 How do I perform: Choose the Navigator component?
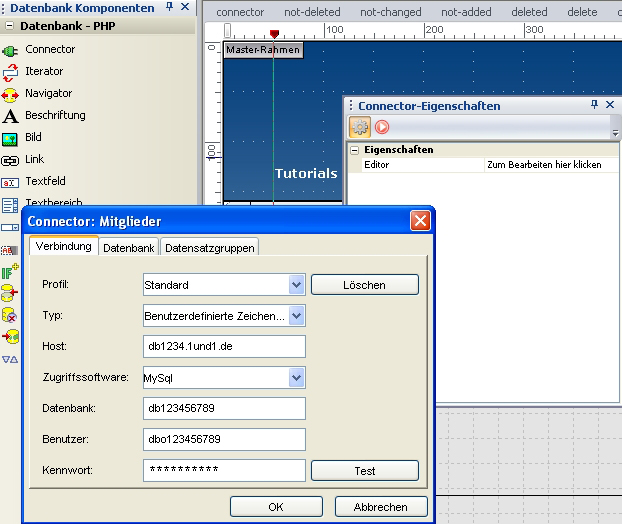[x=11, y=94]
